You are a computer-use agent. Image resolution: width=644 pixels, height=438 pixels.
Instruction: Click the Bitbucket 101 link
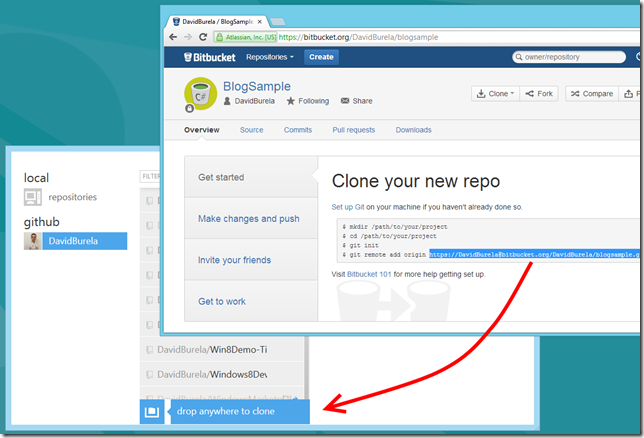click(x=369, y=274)
